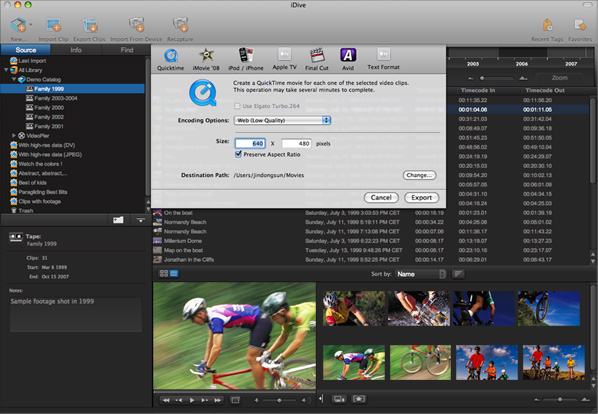Click the fast forward playback button
Viewport: 598px width, 414px height.
click(x=217, y=400)
